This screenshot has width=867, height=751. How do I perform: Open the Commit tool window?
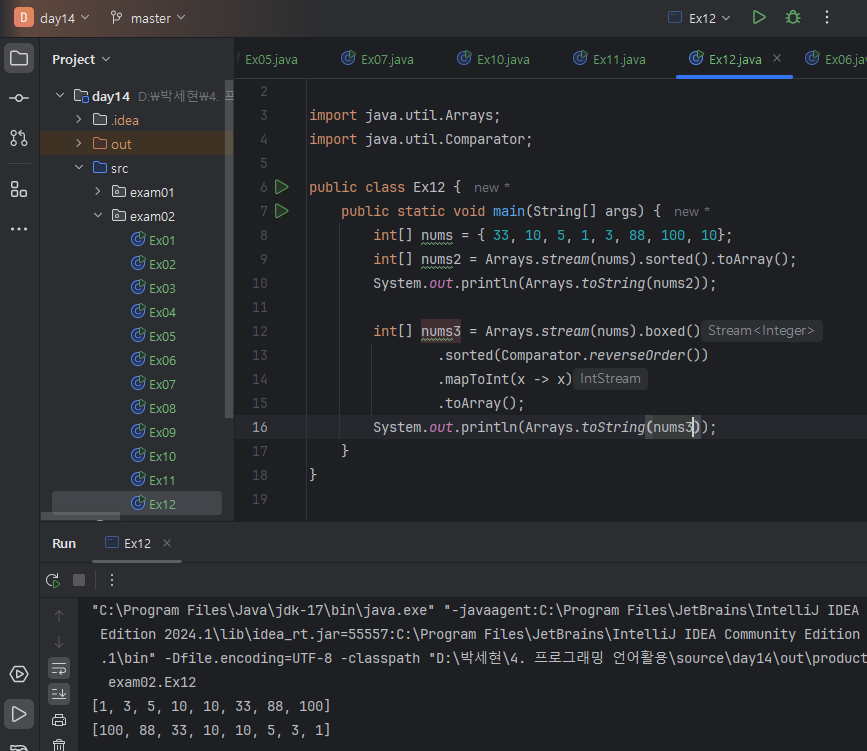[19, 98]
